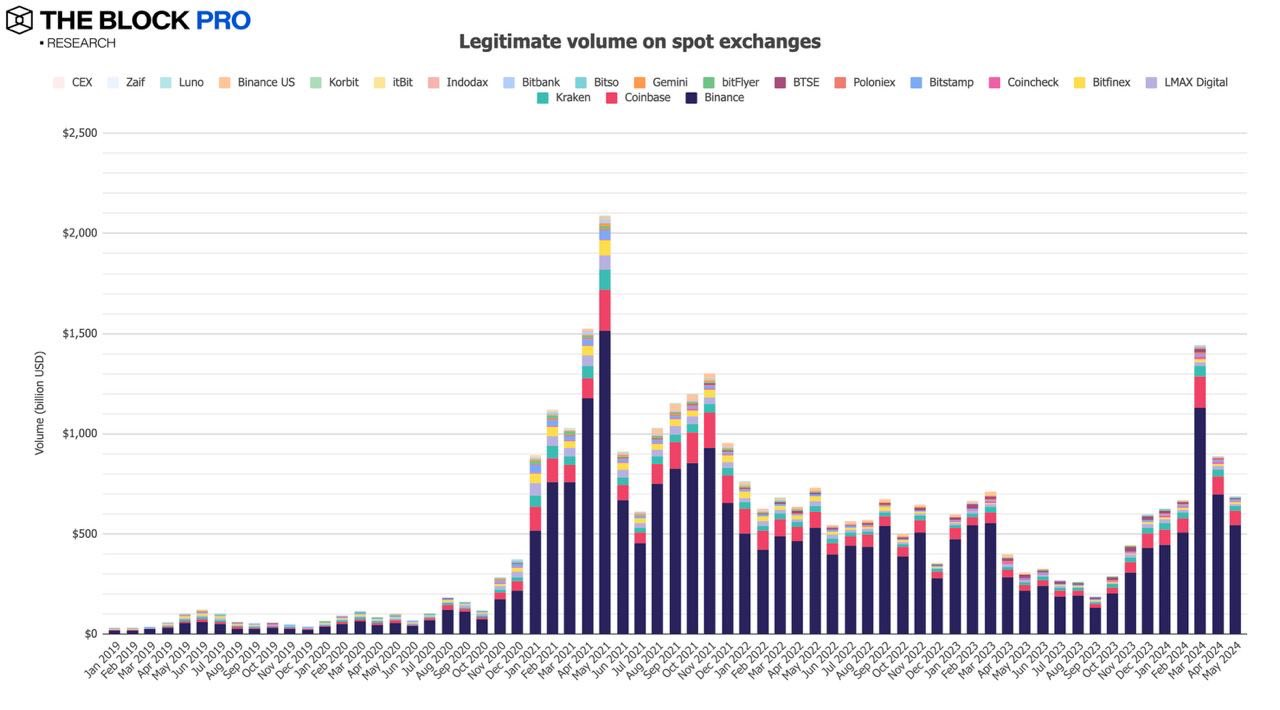Click the chart title Legitimate volume on spot exchanges
Screen dimensions: 1280x710
click(640, 41)
